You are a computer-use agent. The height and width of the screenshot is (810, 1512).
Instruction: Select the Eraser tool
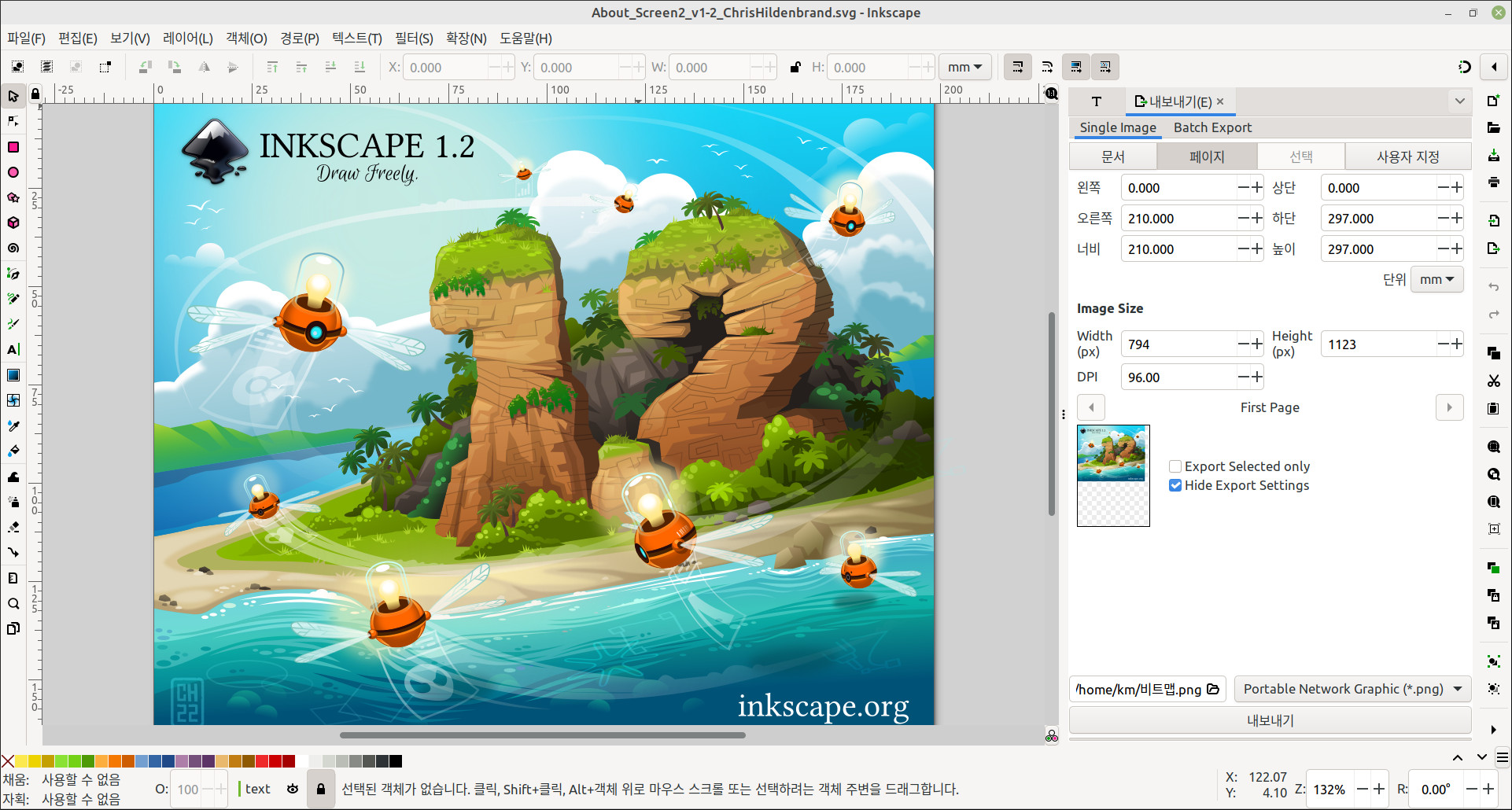point(13,527)
